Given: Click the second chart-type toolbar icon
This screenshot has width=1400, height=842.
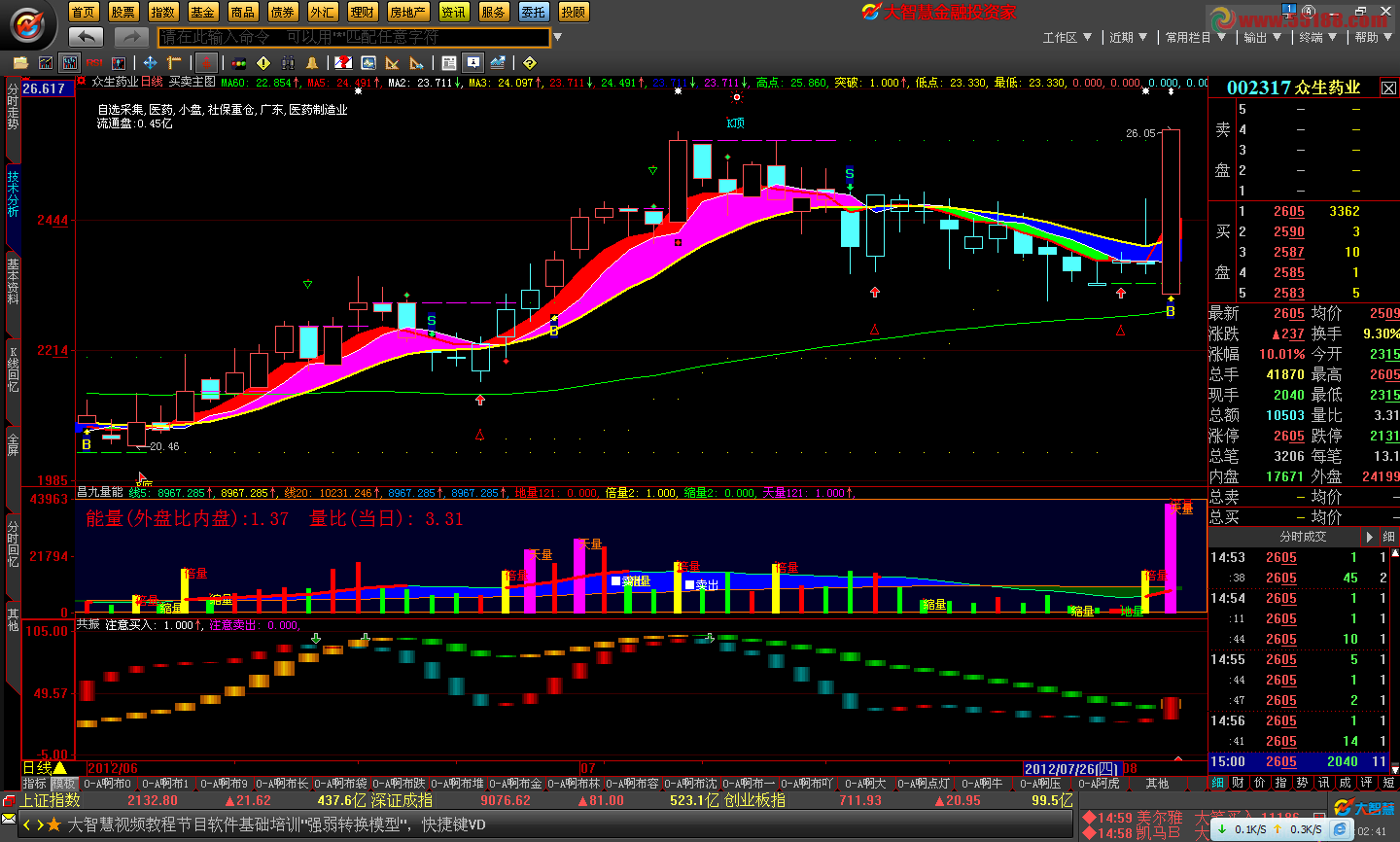Looking at the screenshot, I should pyautogui.click(x=45, y=62).
